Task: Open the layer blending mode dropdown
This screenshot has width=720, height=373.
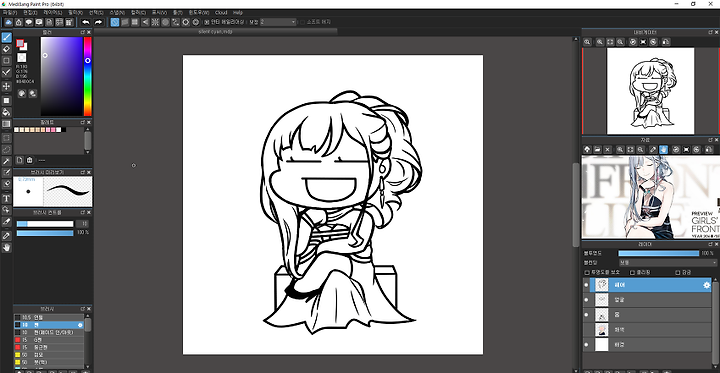Action: (x=669, y=263)
